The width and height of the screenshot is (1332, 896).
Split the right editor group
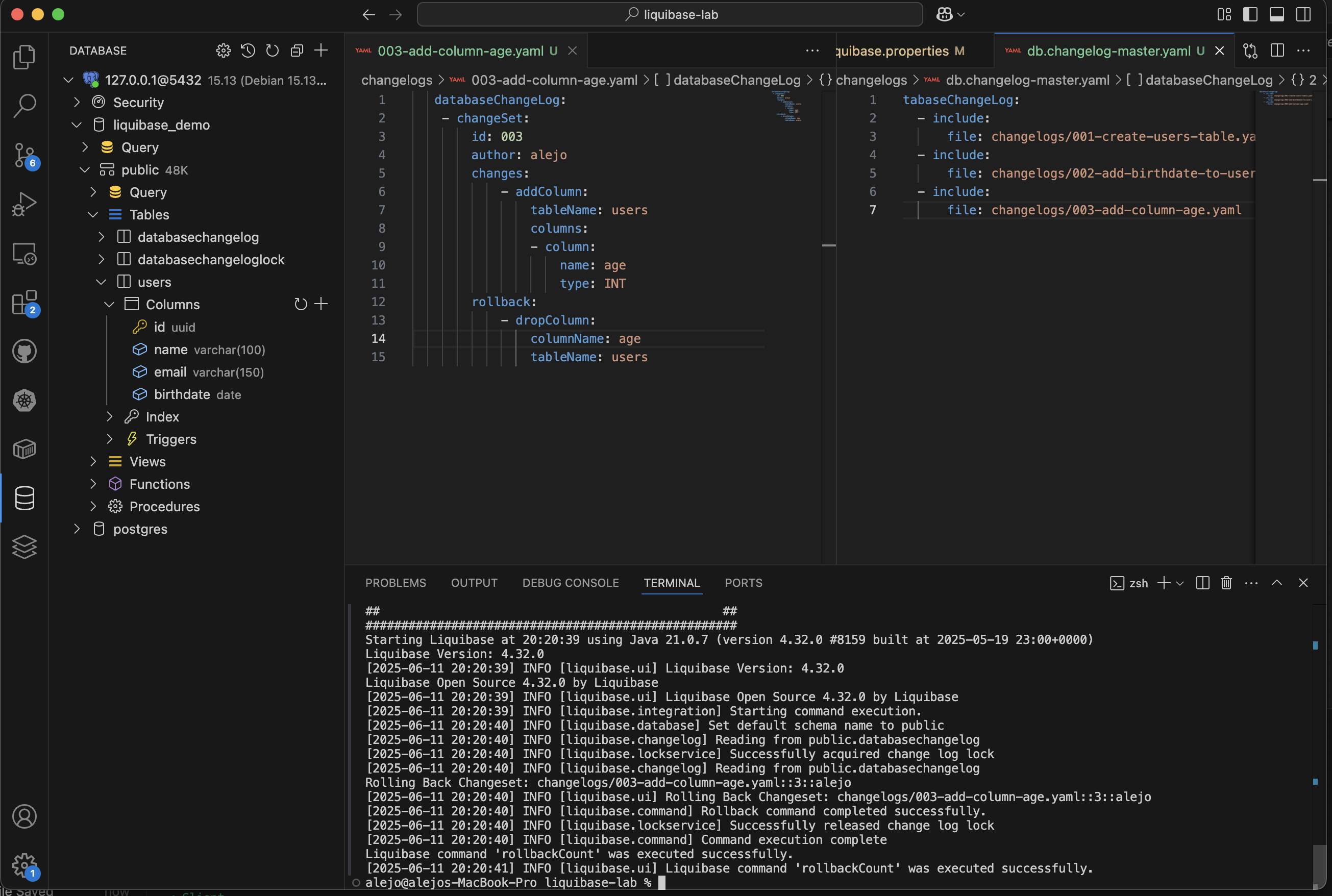point(1277,51)
